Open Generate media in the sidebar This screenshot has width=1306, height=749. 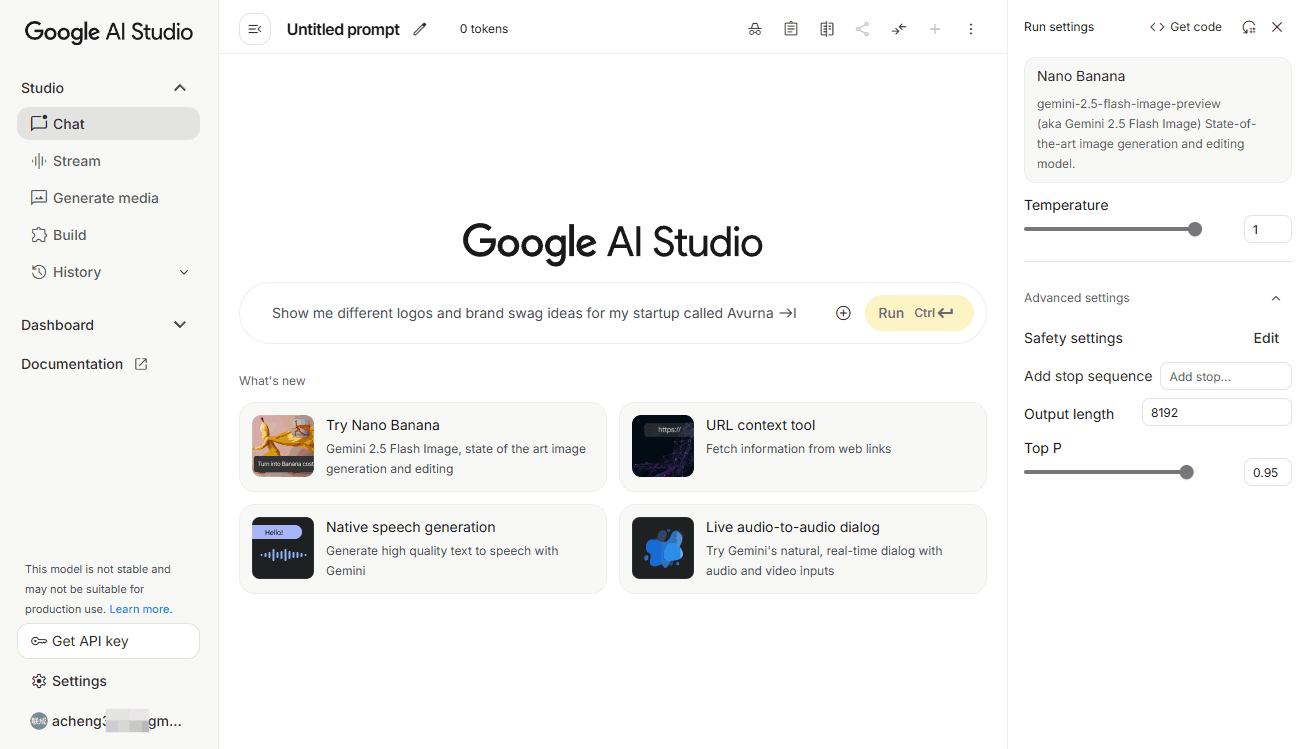(108, 198)
